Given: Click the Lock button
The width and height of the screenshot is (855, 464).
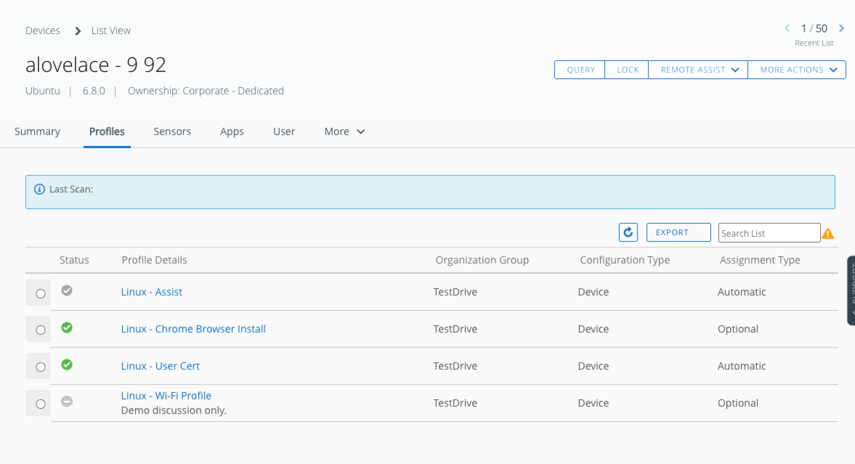Looking at the screenshot, I should pos(627,70).
